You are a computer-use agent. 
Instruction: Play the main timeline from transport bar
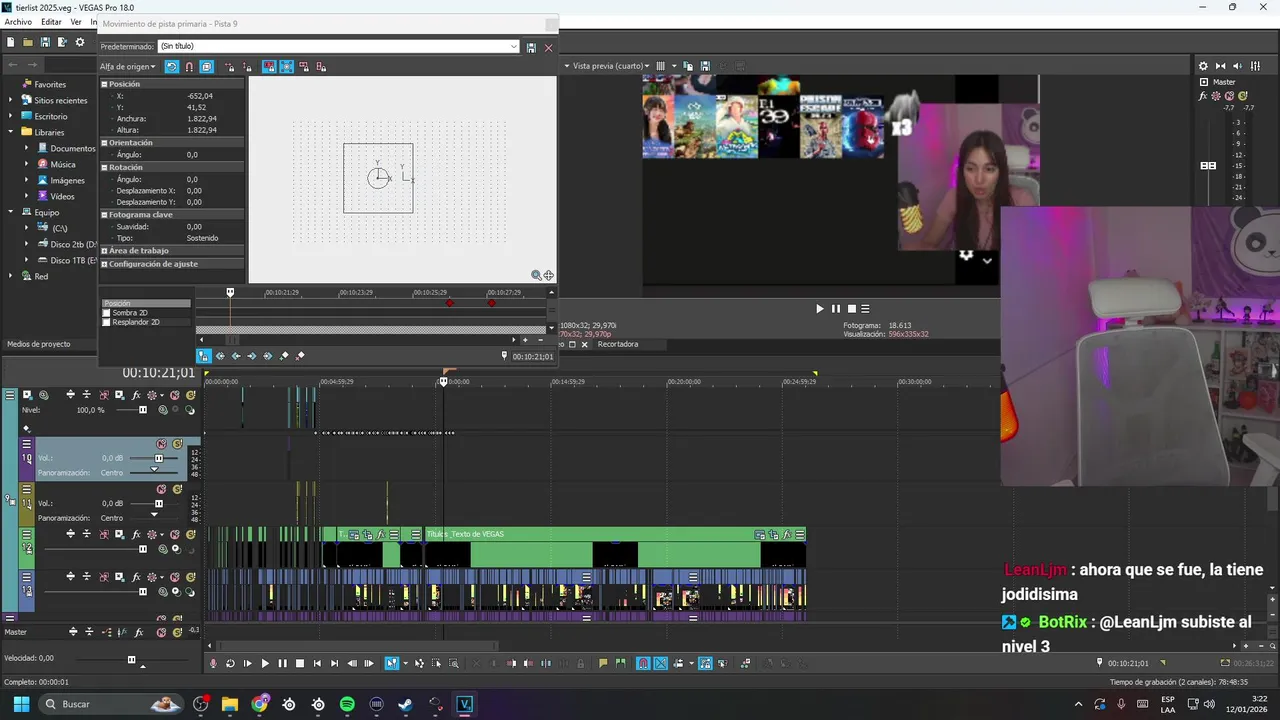click(x=265, y=664)
